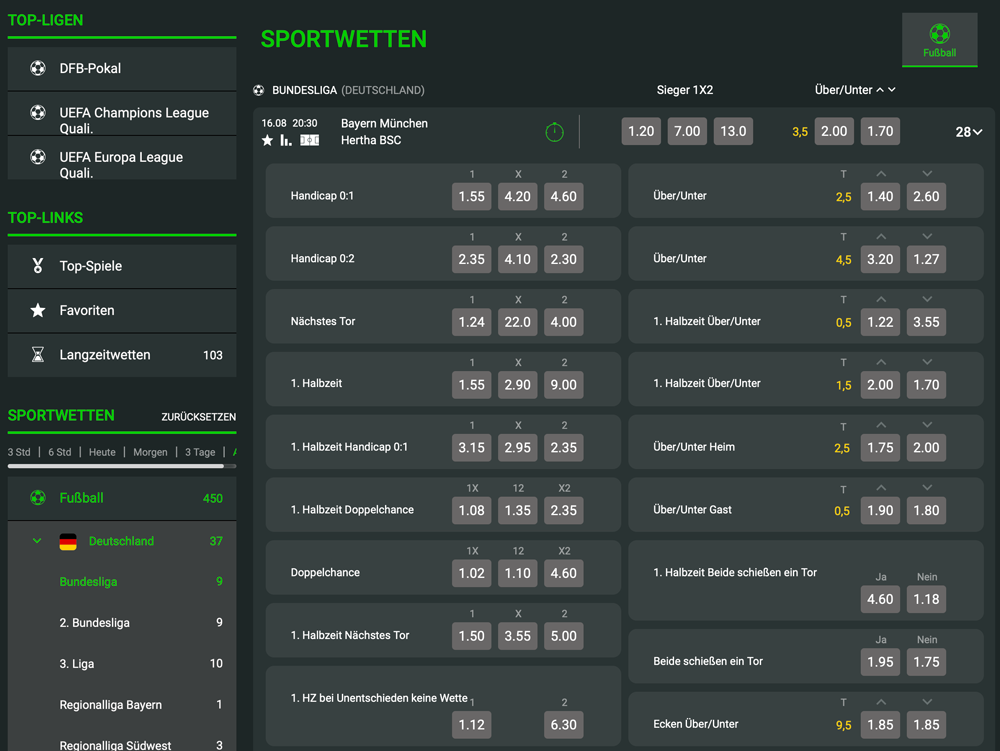1000x751 pixels.
Task: Pick Hertha BSC win odds 13.0
Action: tap(733, 131)
